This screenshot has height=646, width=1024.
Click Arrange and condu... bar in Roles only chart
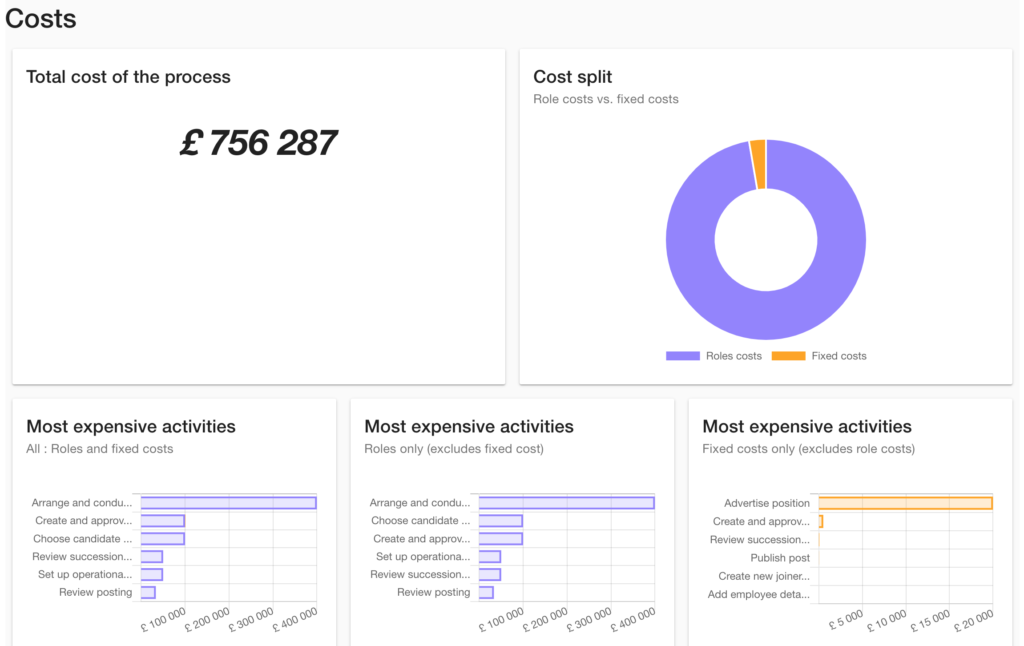(x=567, y=503)
